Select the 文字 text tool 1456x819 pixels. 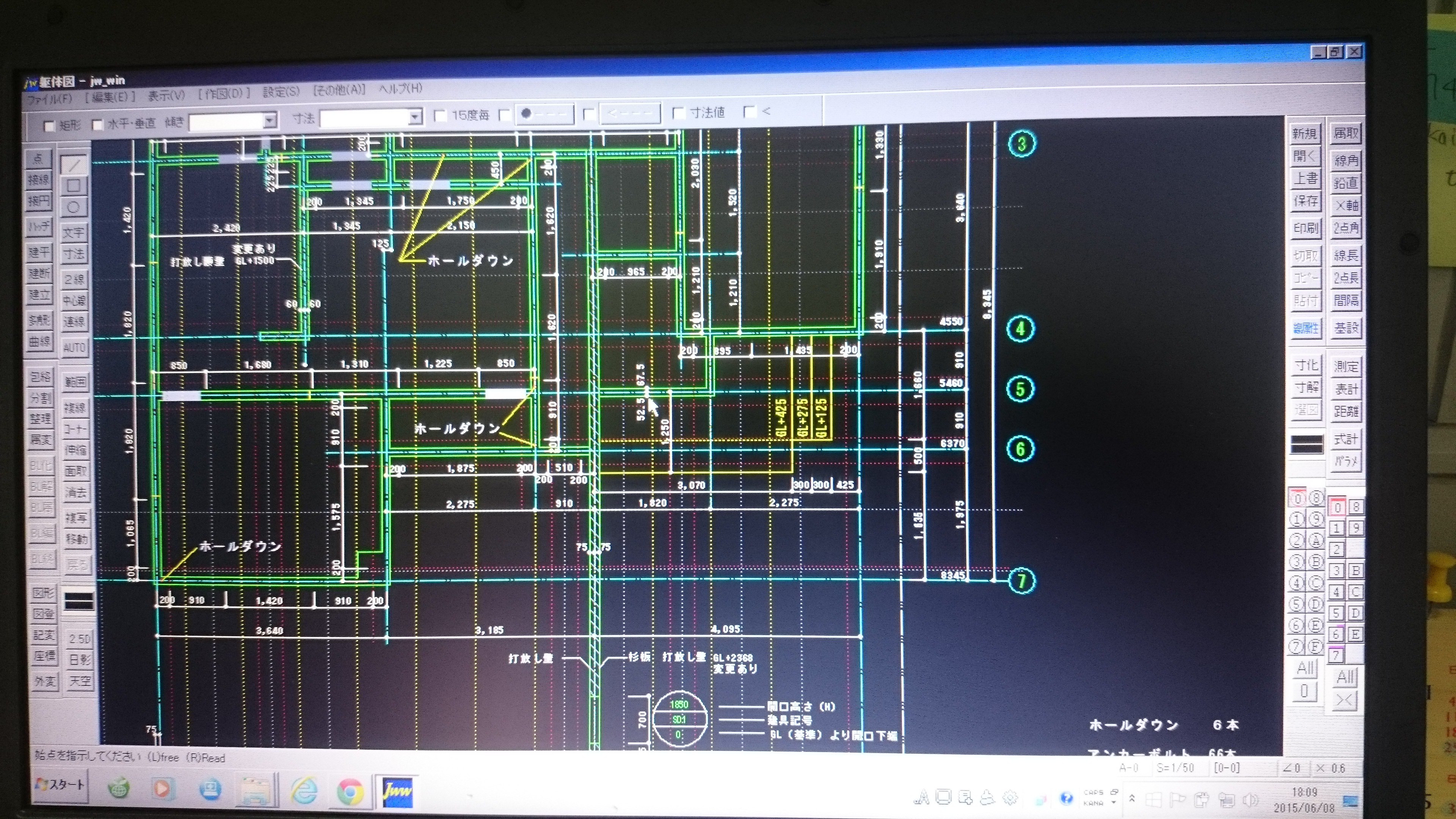74,232
